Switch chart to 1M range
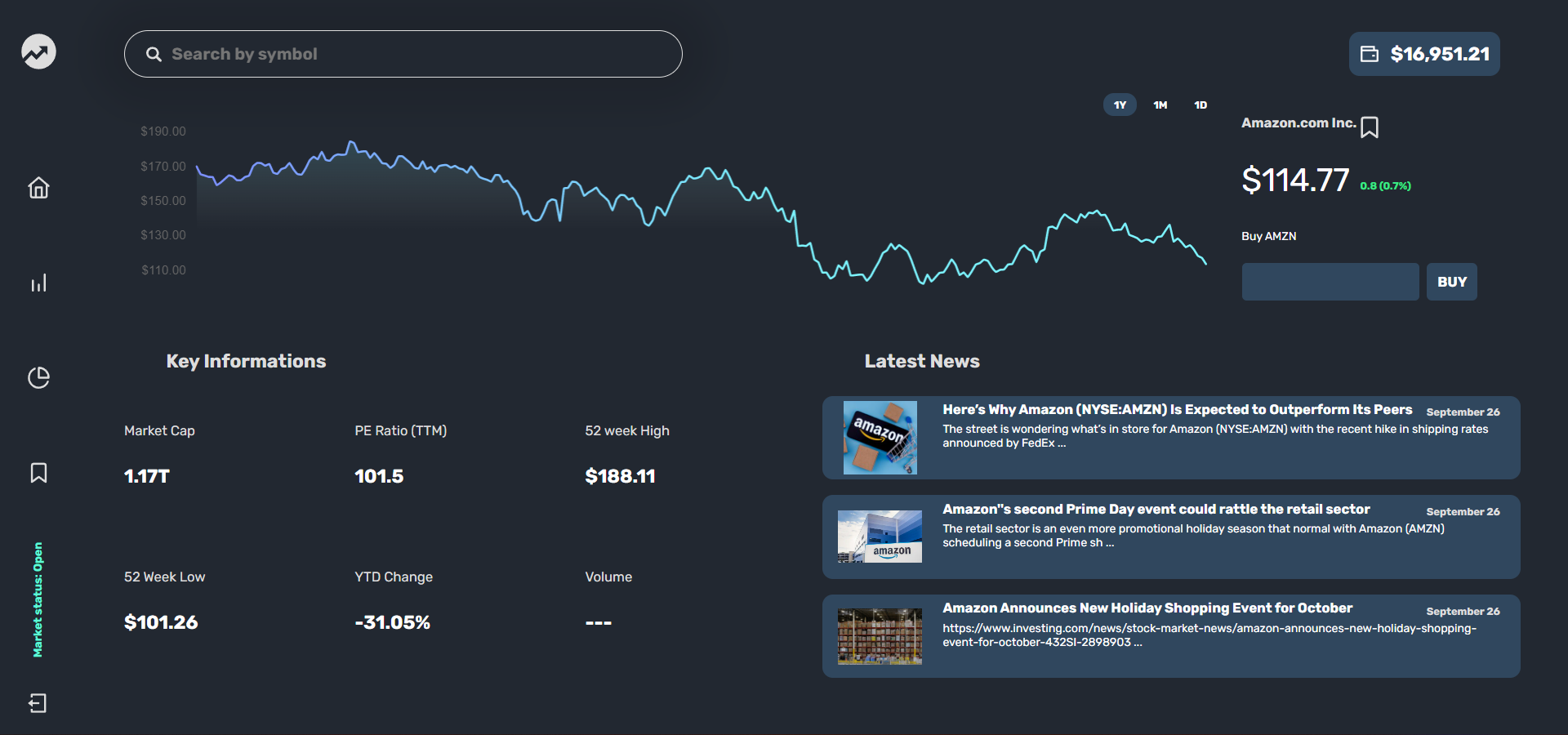Screen dimensions: 1568x735 click(x=1160, y=105)
